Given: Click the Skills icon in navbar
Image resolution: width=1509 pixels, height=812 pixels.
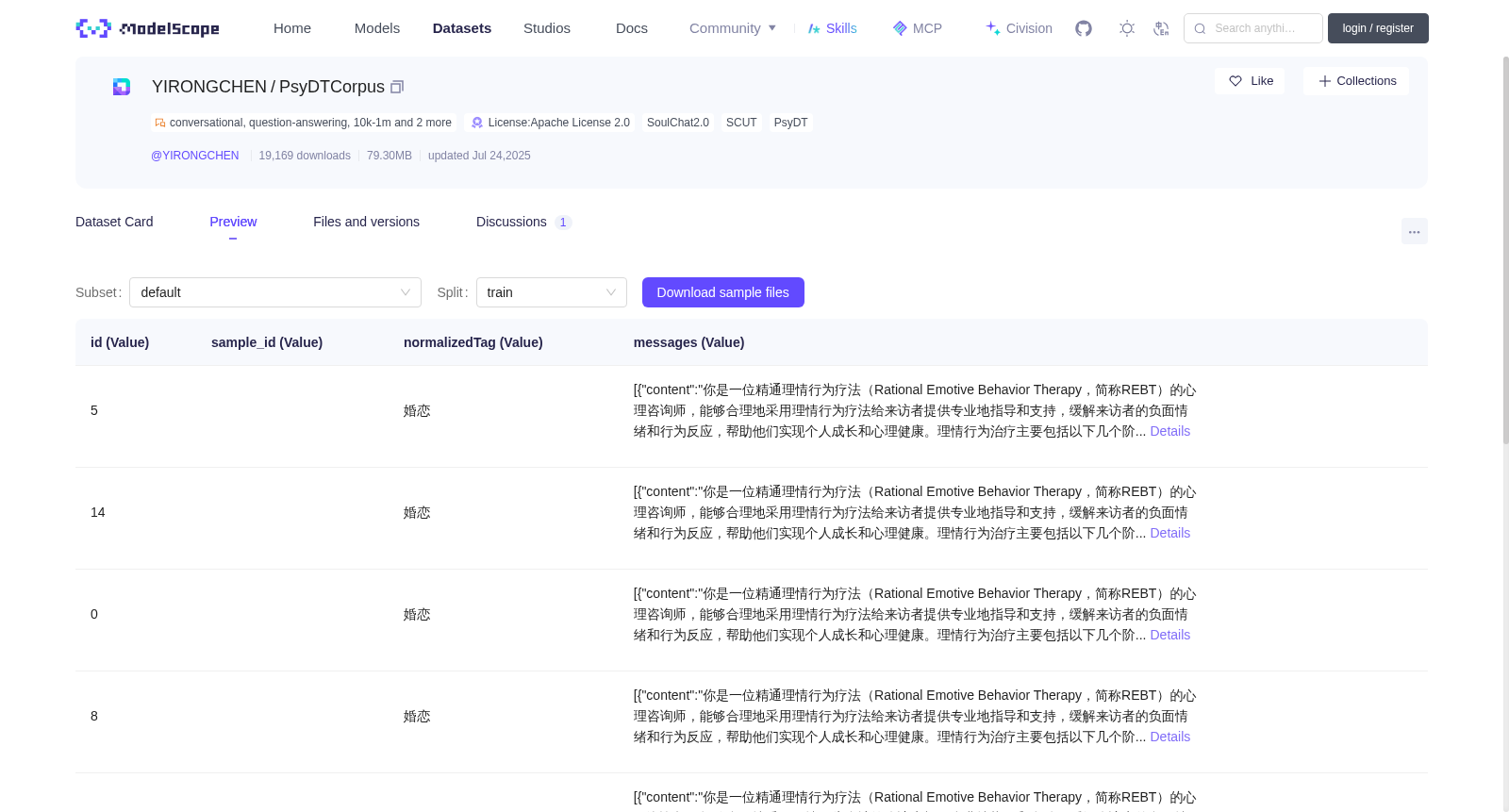Looking at the screenshot, I should pos(814,28).
